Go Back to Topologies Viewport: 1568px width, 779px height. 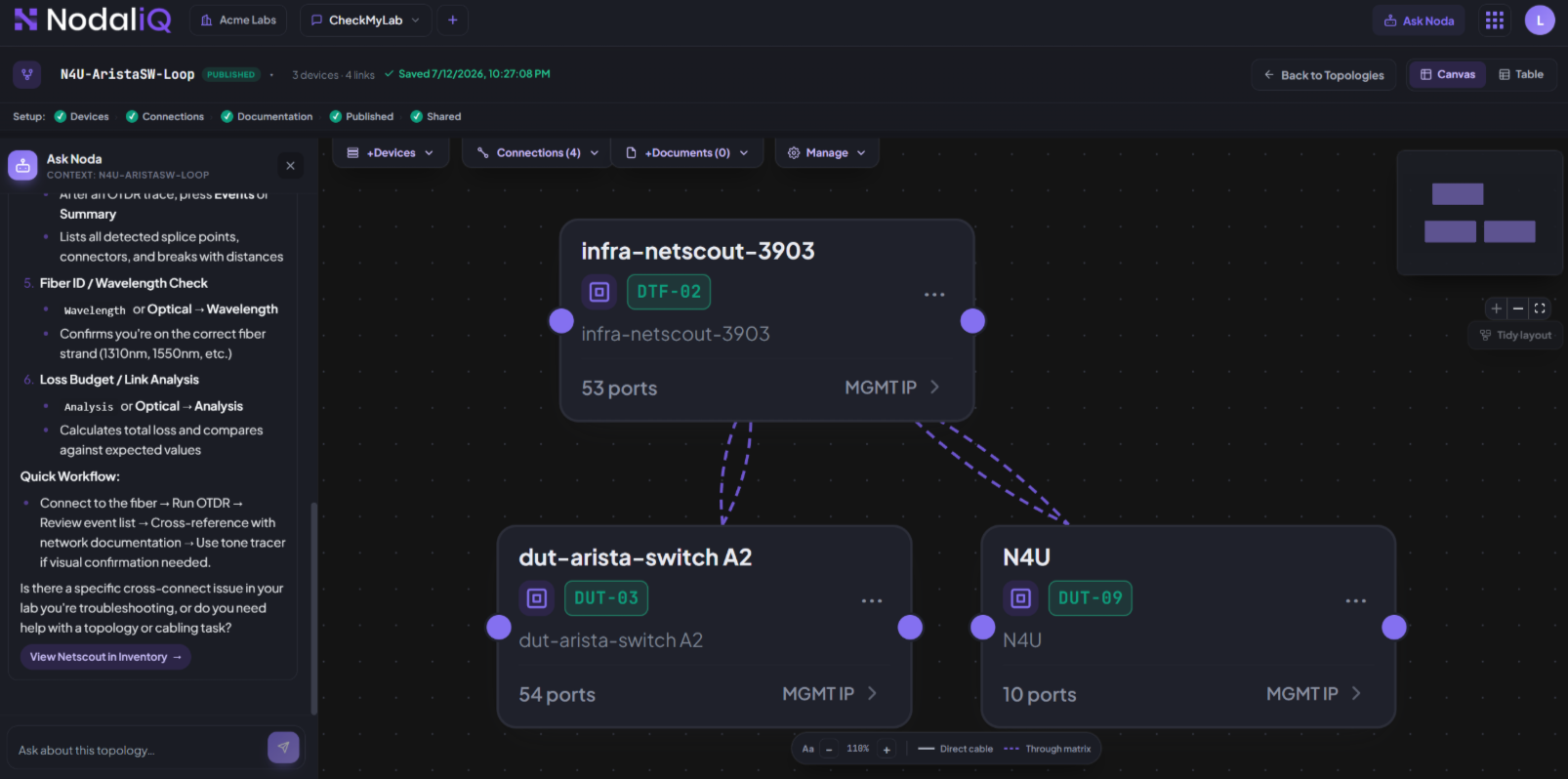(1324, 75)
